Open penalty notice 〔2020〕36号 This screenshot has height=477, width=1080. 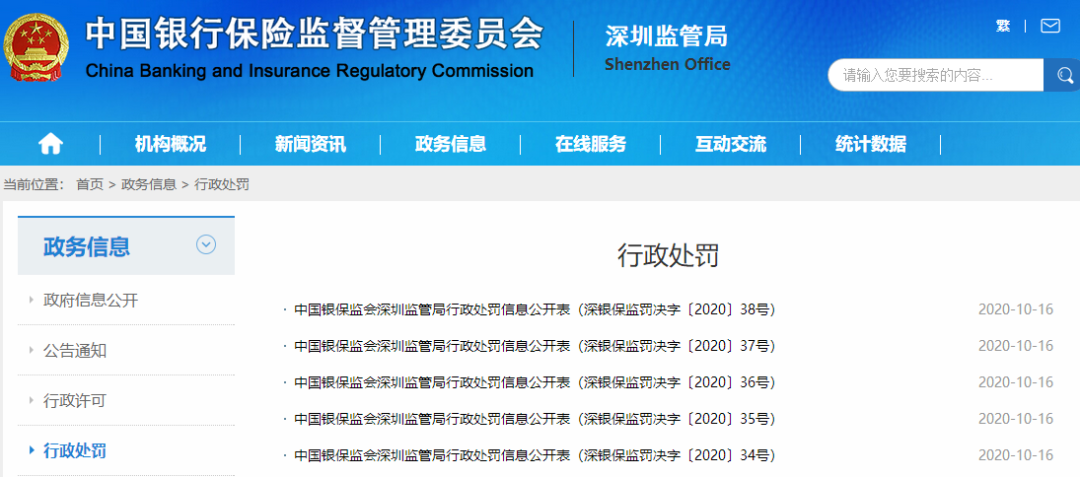(535, 383)
